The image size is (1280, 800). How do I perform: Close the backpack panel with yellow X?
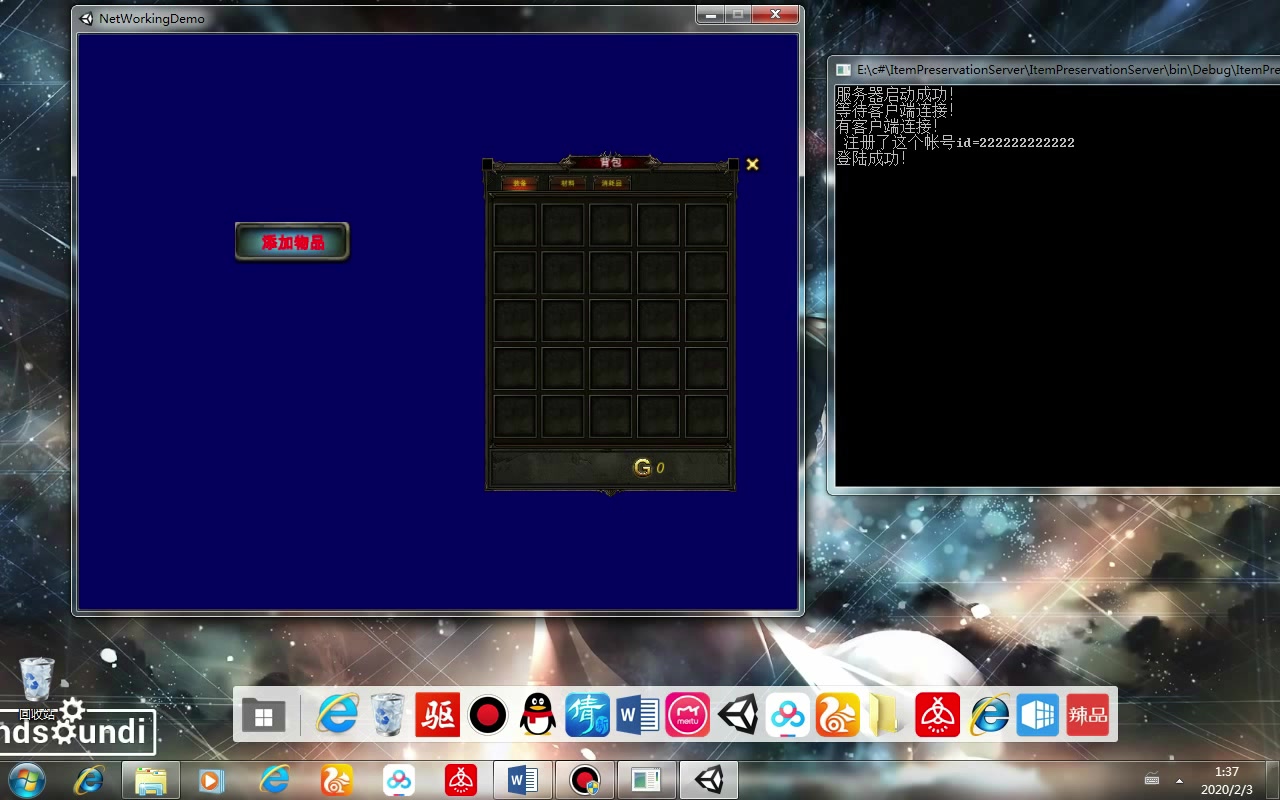pos(752,164)
